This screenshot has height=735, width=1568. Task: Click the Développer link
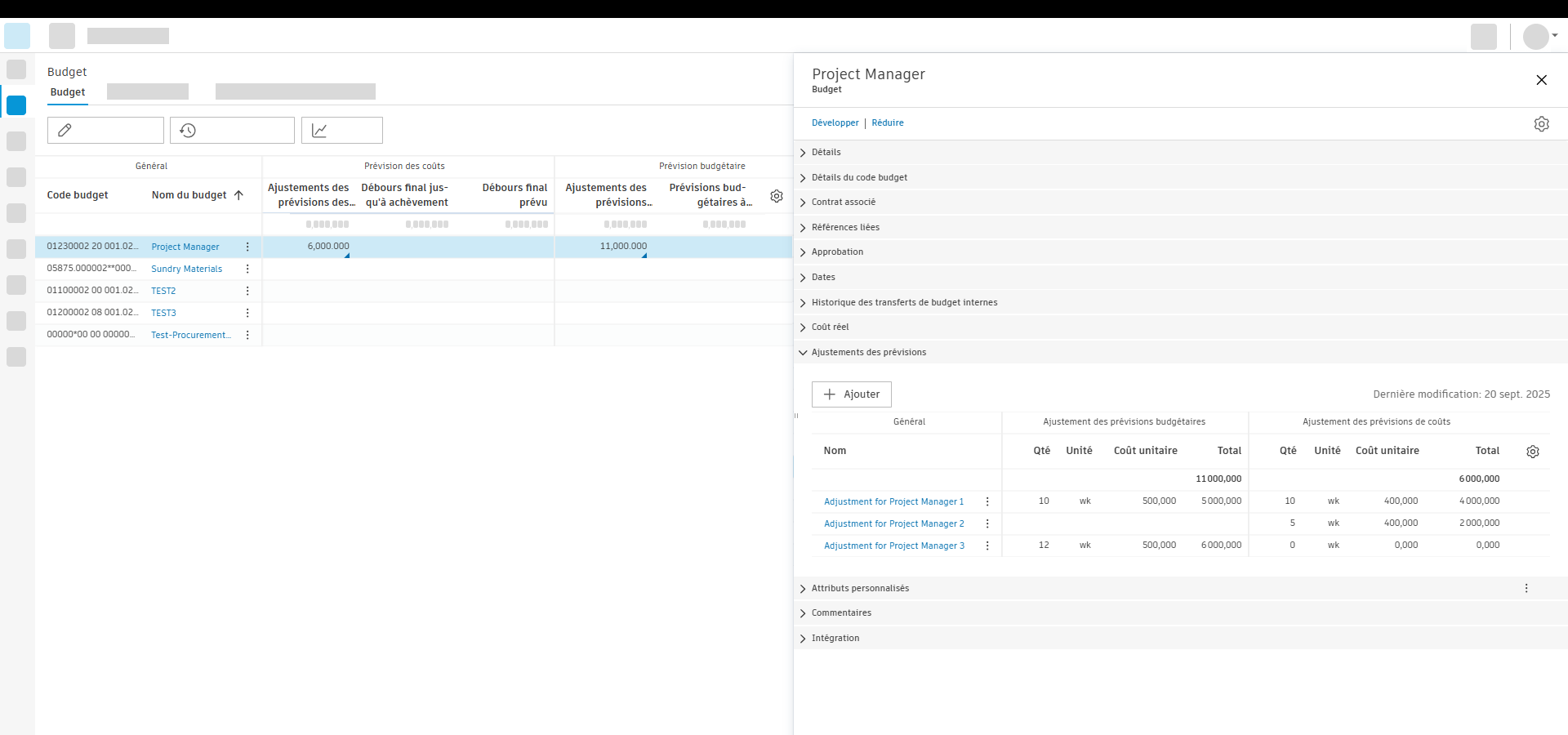[x=835, y=123]
